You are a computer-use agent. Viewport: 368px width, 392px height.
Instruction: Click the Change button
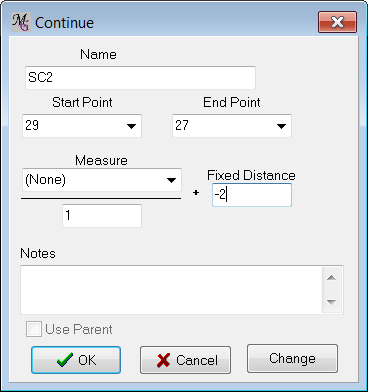(x=292, y=359)
